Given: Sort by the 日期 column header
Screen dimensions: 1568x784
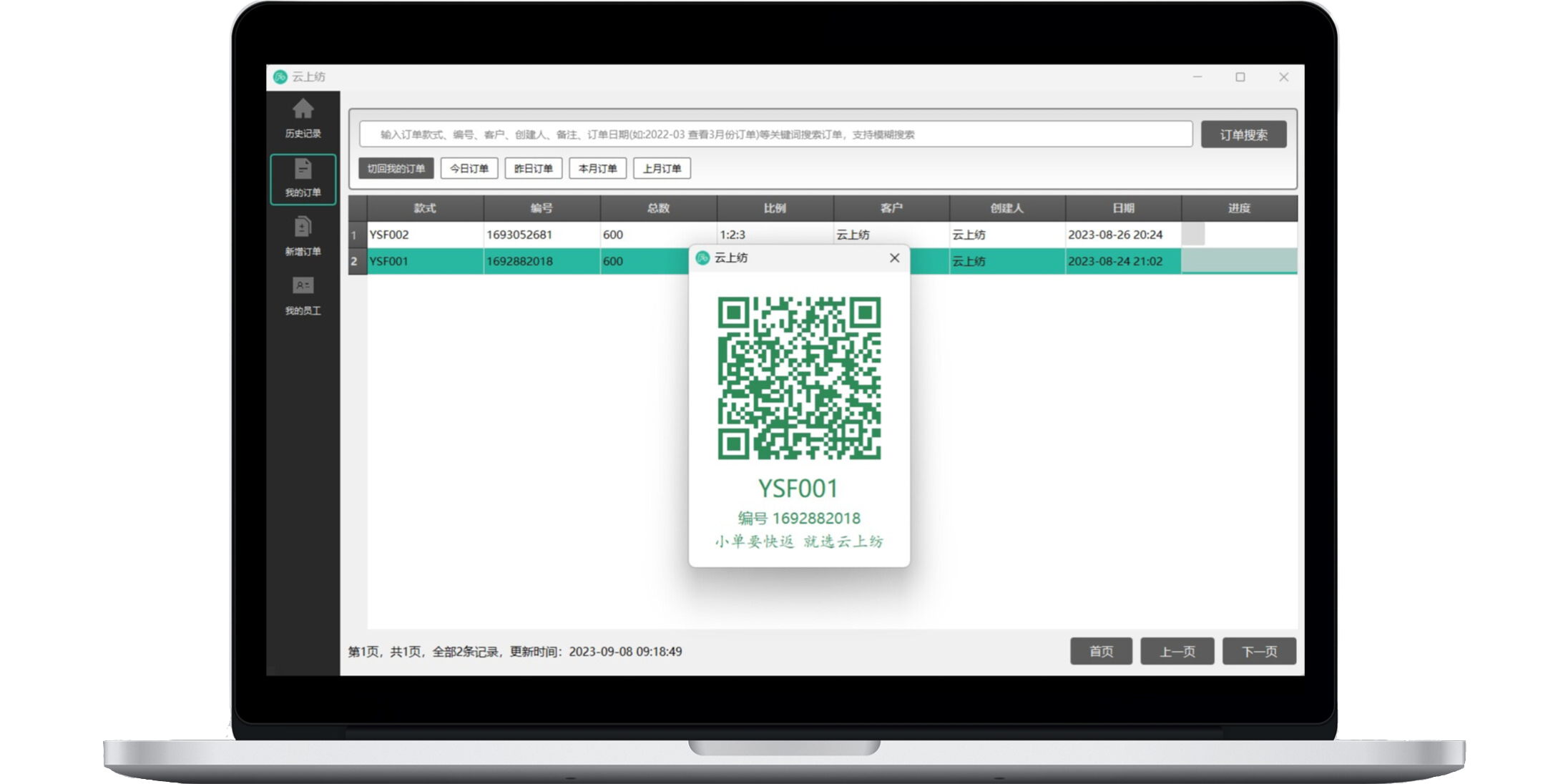Looking at the screenshot, I should coord(1123,208).
